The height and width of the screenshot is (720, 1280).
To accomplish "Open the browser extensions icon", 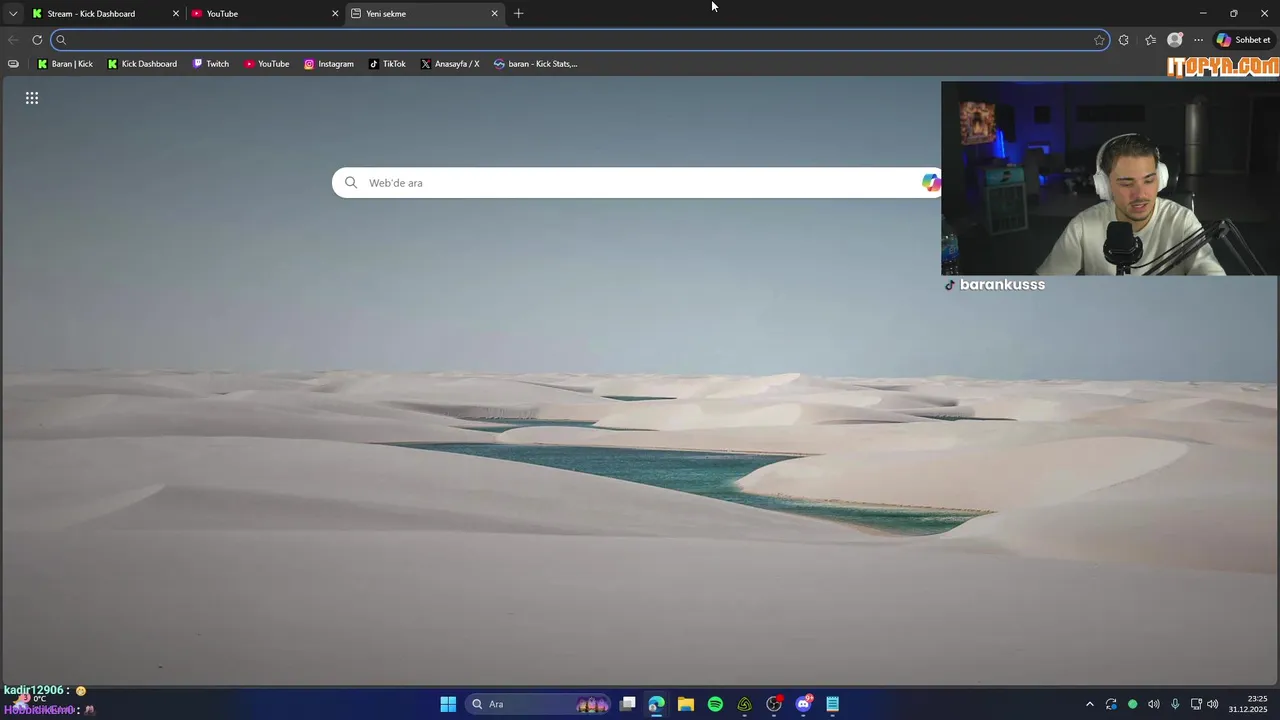I will coord(1124,40).
